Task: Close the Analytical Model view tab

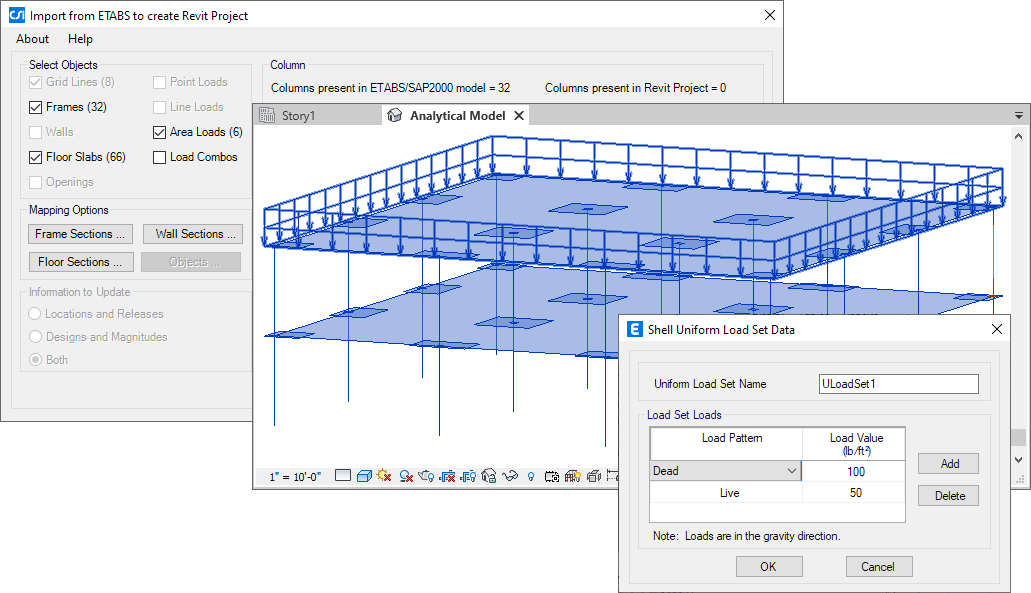Action: tap(519, 116)
